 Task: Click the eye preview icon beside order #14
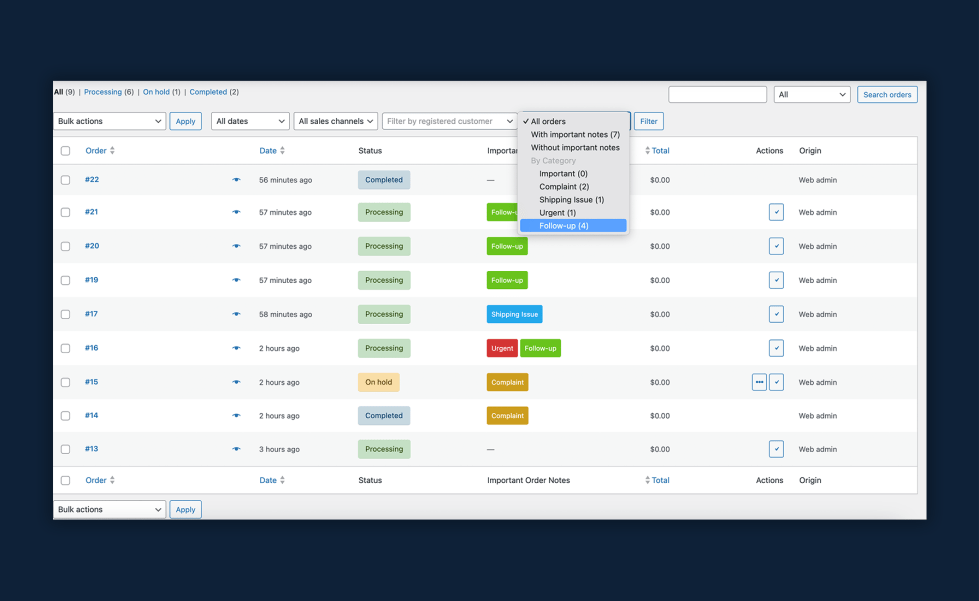(236, 415)
